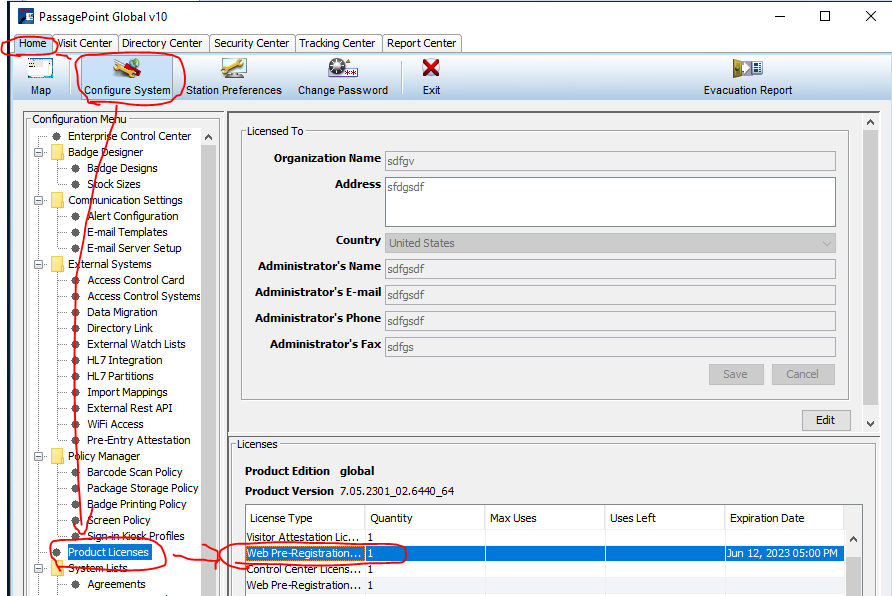Click the licenses table scroll-up arrow
This screenshot has height=596, width=892.
[x=853, y=539]
